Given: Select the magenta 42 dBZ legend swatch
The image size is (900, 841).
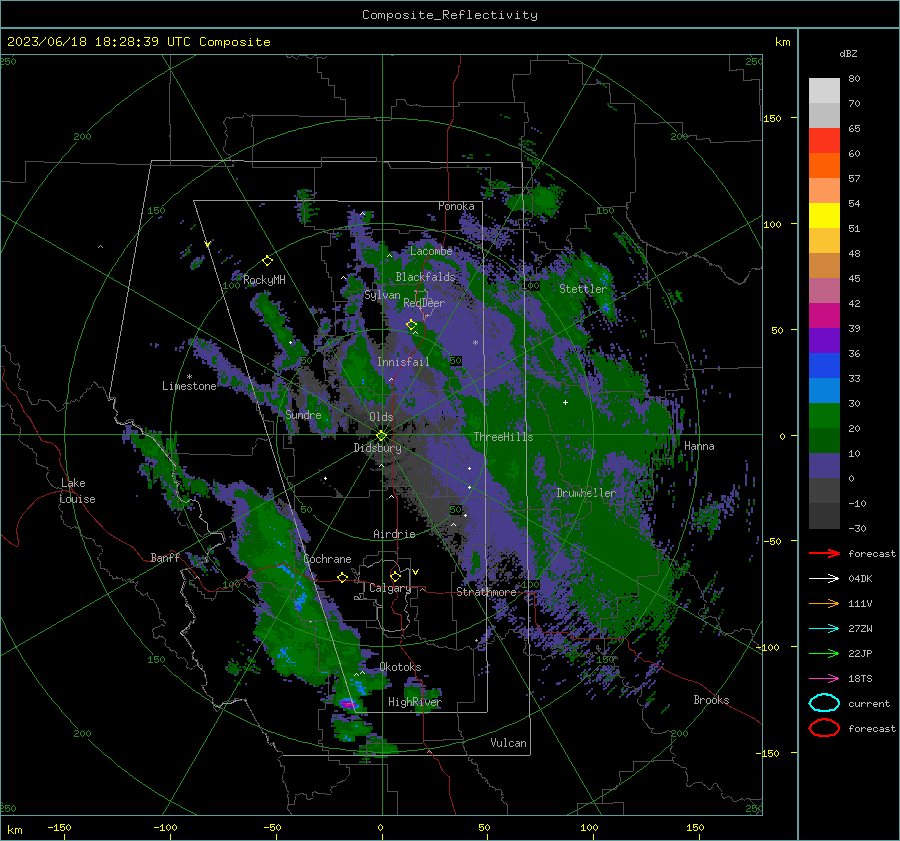Looking at the screenshot, I should (824, 315).
